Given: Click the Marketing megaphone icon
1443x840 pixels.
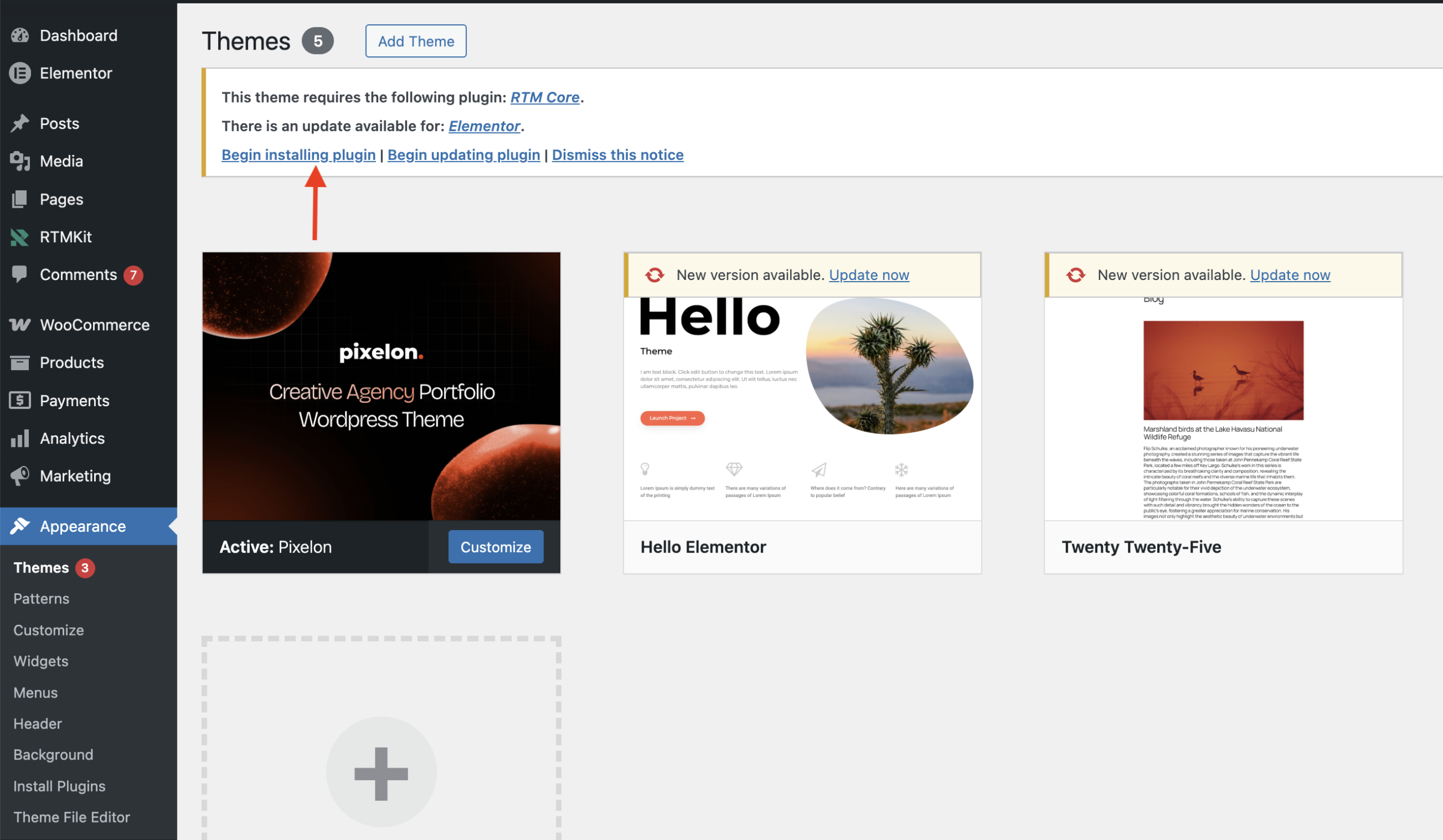Looking at the screenshot, I should (20, 476).
